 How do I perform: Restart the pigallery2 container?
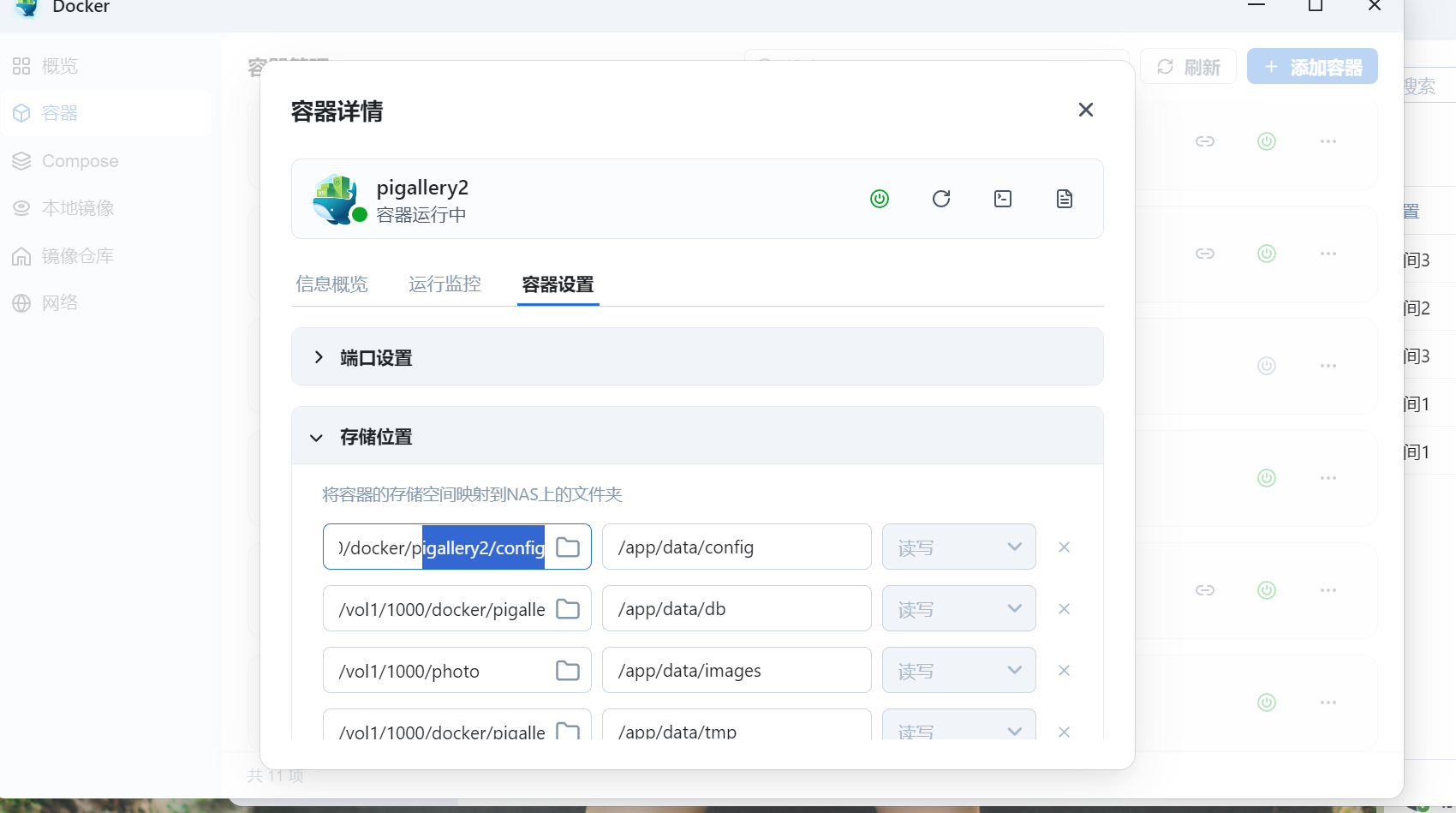click(x=941, y=199)
